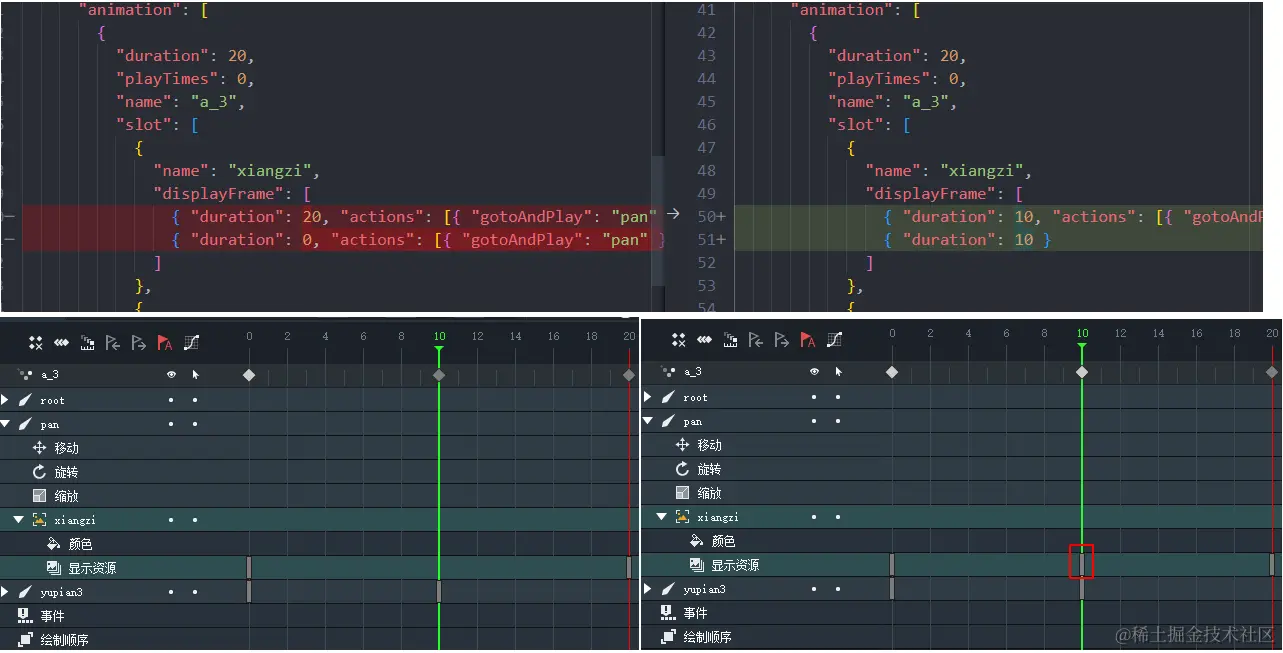Click line number 50+ in right diff gutter
The width and height of the screenshot is (1283, 653).
711,216
